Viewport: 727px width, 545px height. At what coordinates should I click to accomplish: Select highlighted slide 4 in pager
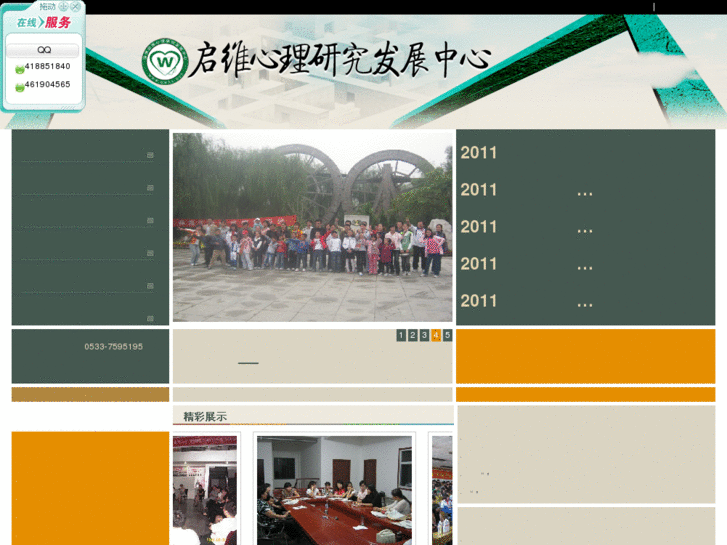tap(436, 335)
